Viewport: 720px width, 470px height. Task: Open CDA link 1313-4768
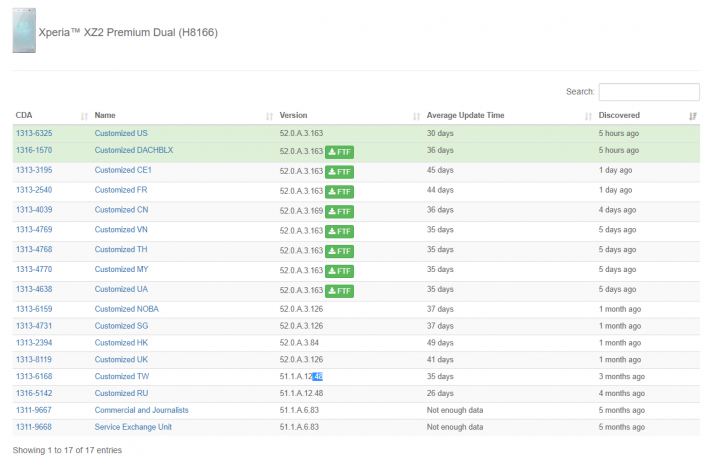tap(34, 249)
